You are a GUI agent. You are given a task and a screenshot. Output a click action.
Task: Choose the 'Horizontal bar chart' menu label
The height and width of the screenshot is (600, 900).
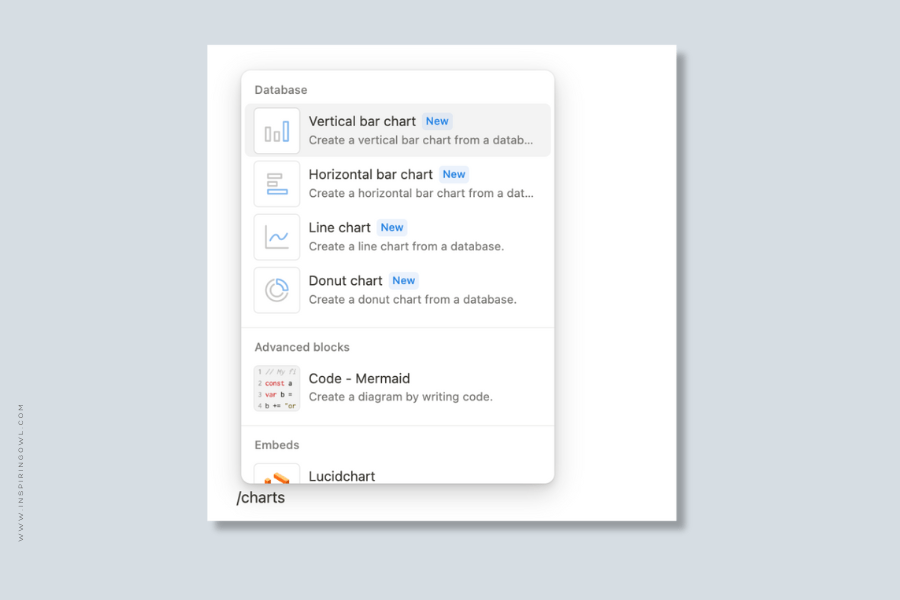pyautogui.click(x=370, y=174)
